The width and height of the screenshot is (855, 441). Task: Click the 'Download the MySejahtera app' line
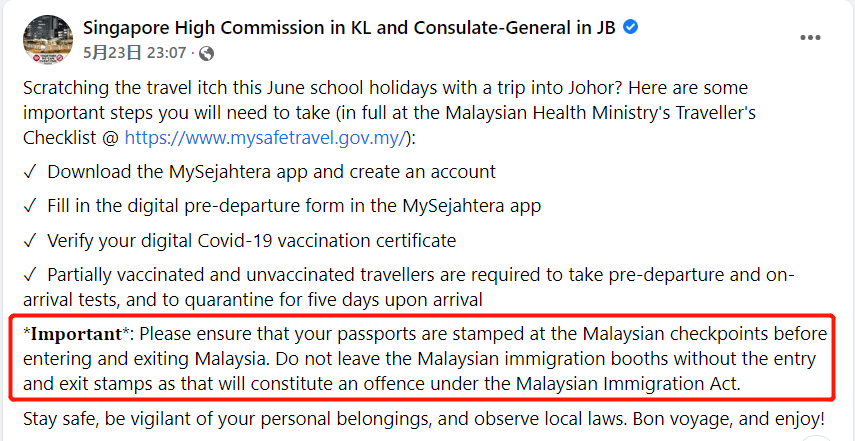(x=272, y=172)
